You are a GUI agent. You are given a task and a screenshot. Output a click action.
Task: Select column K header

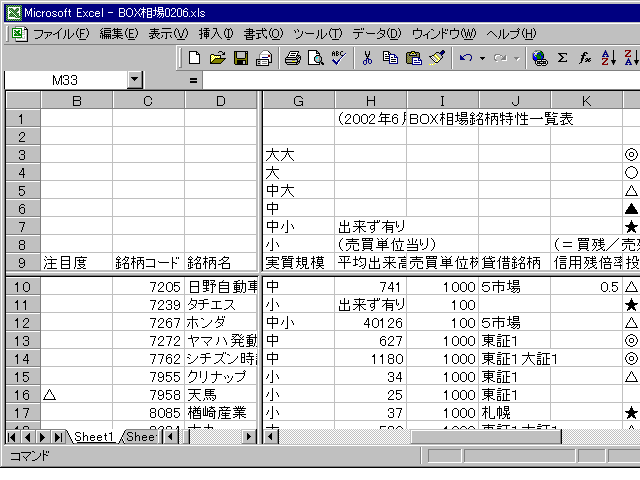point(587,101)
